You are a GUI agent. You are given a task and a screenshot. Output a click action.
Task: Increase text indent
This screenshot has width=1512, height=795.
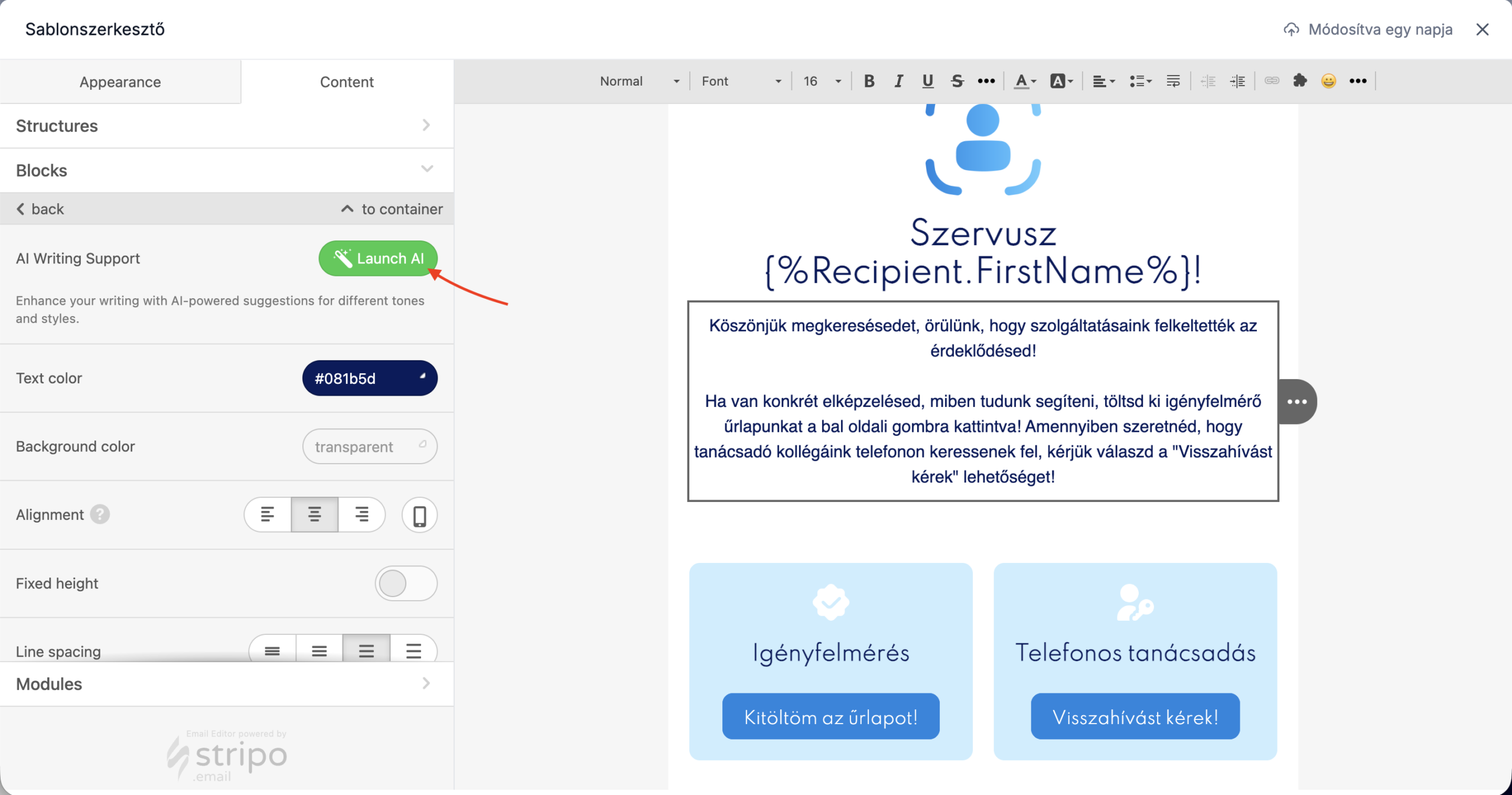click(x=1237, y=81)
